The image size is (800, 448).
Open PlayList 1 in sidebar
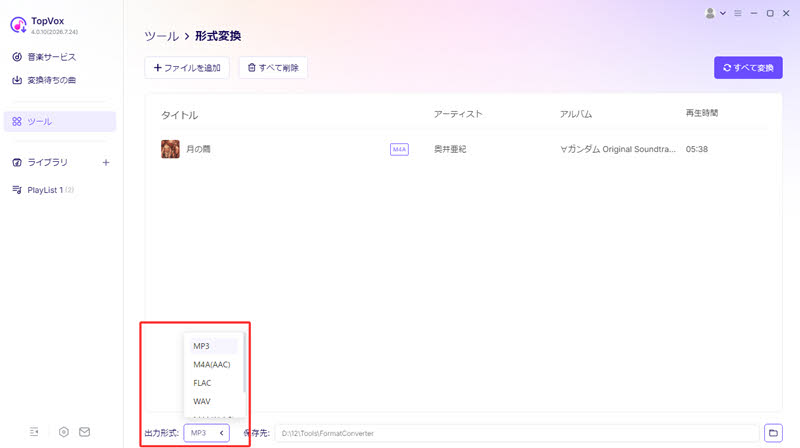tap(43, 190)
